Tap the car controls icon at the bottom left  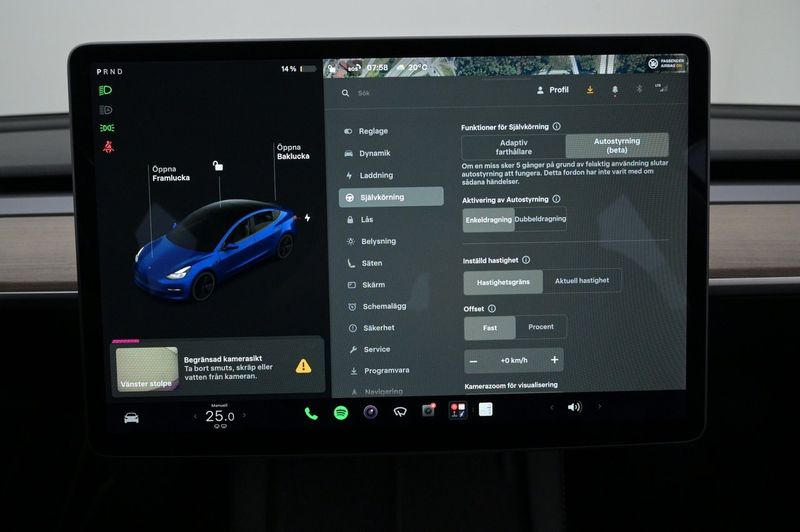tap(131, 418)
